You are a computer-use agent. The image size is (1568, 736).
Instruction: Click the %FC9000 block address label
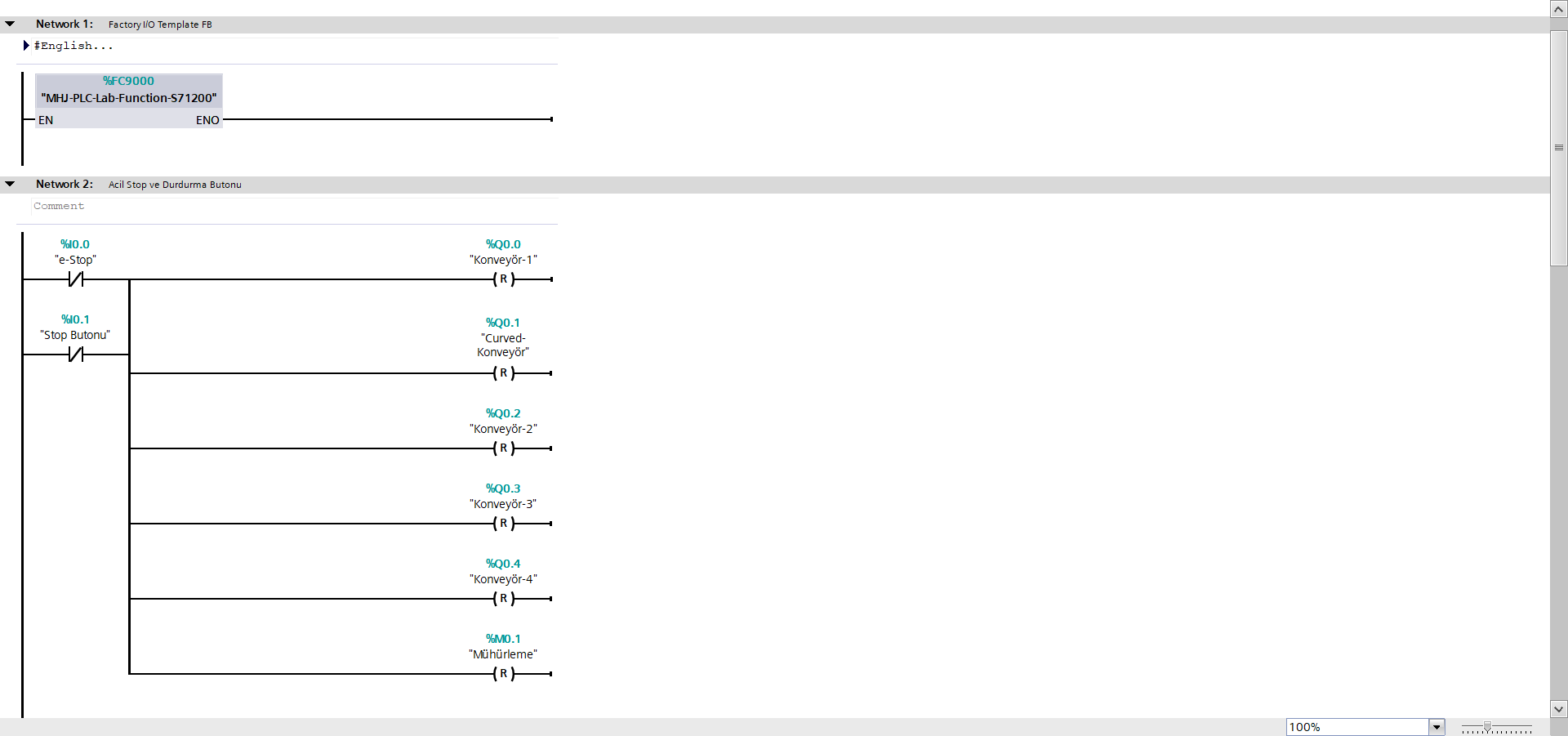128,81
